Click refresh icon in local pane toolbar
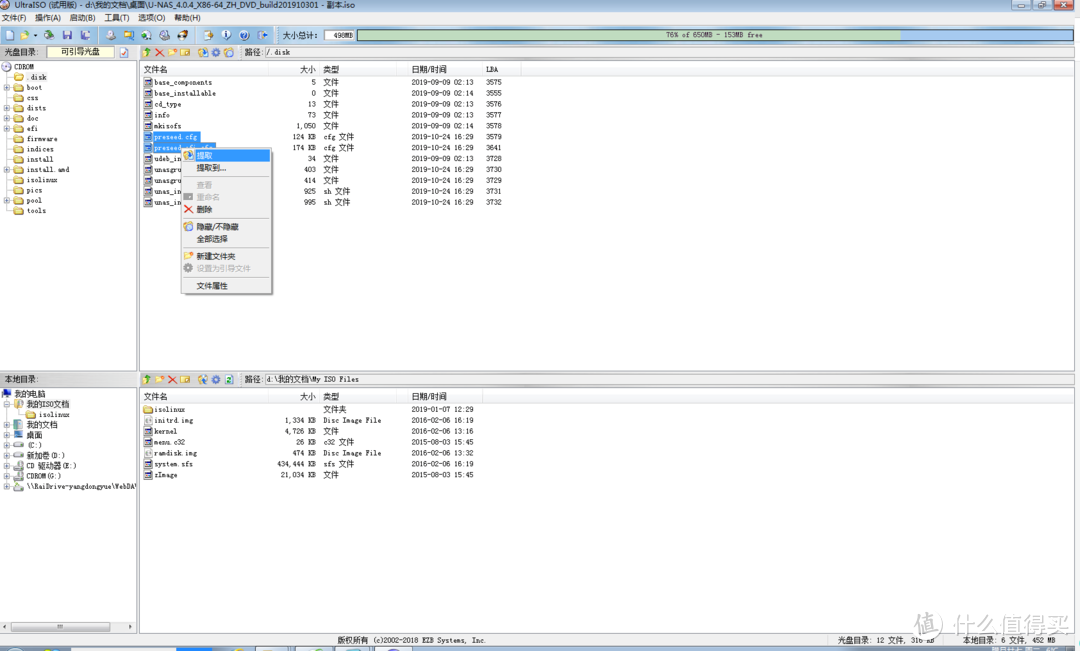The height and width of the screenshot is (651, 1080). click(x=229, y=380)
